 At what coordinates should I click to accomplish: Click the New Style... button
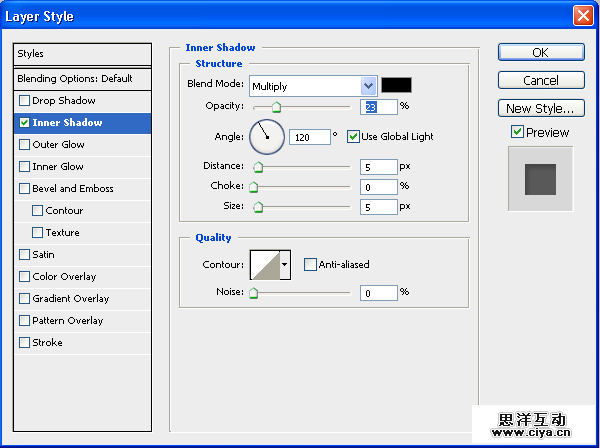[540, 108]
